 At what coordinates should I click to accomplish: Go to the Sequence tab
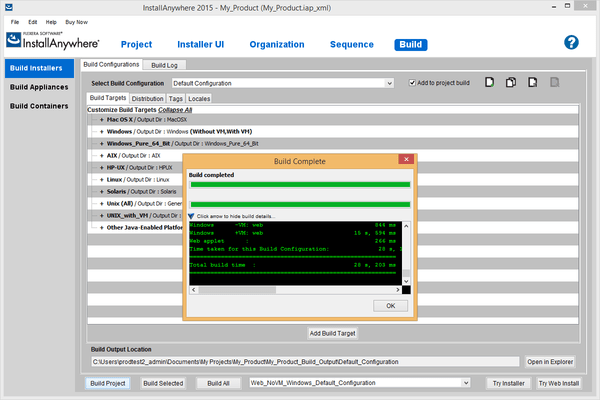click(x=352, y=44)
